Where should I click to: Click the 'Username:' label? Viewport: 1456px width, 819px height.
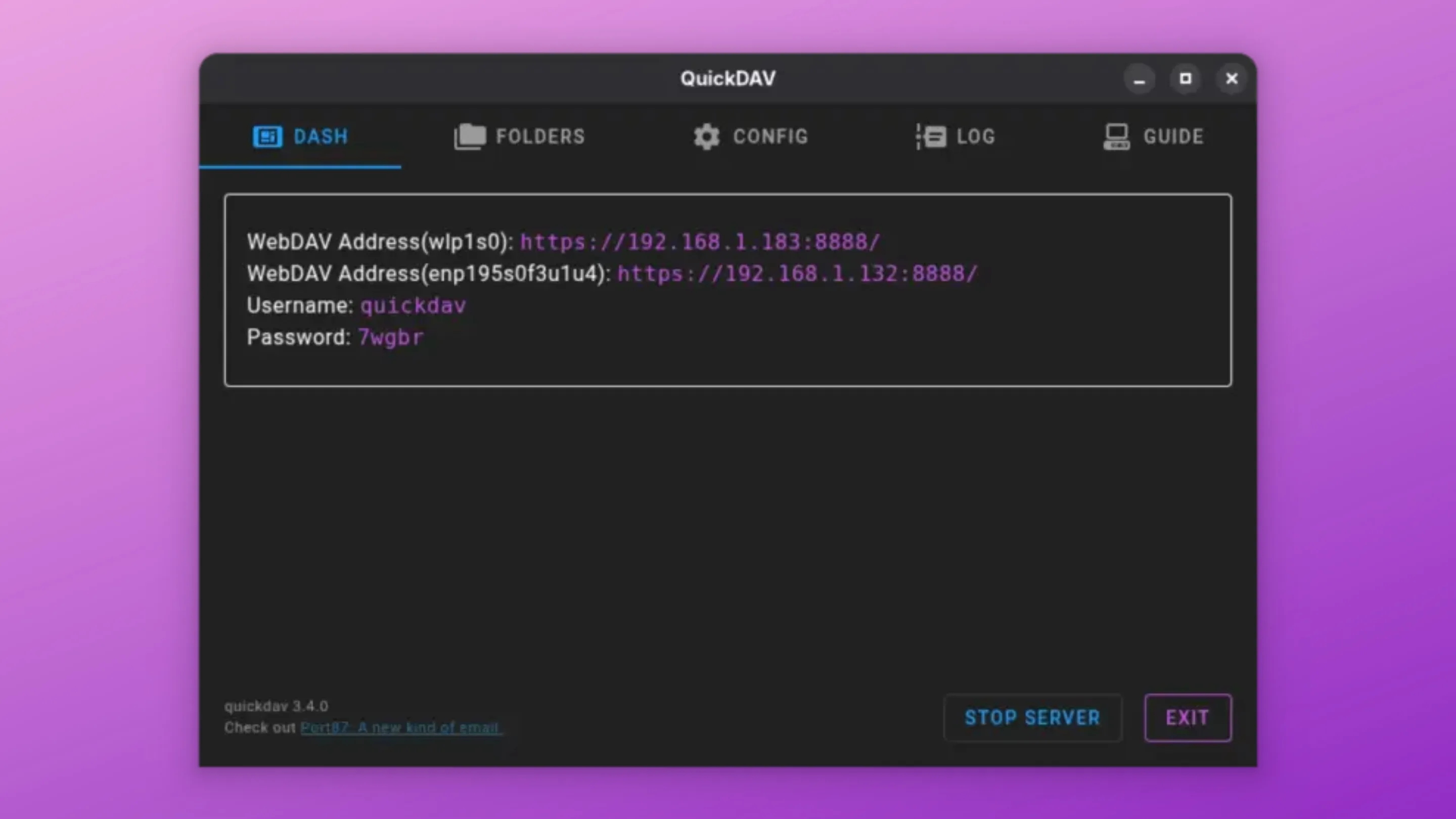[300, 305]
